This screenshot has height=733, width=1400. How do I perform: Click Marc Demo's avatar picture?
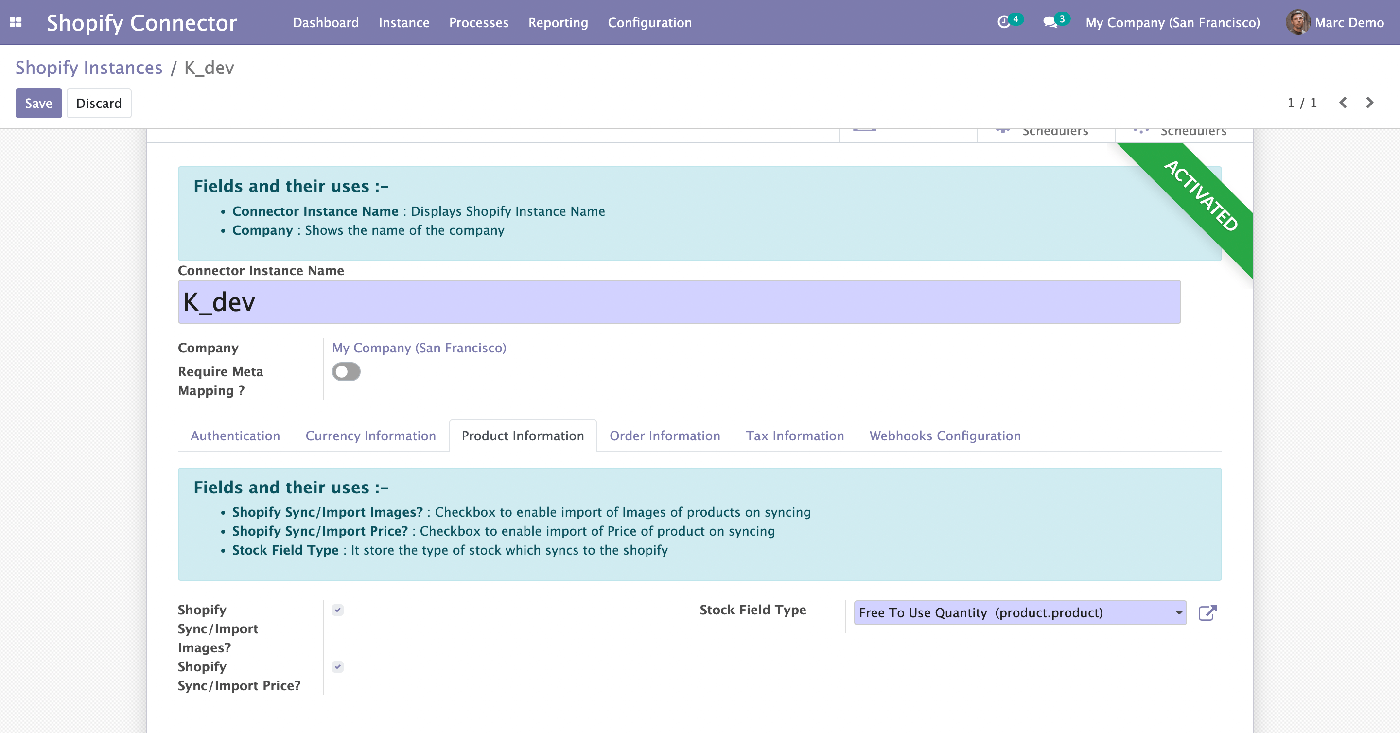coord(1298,22)
